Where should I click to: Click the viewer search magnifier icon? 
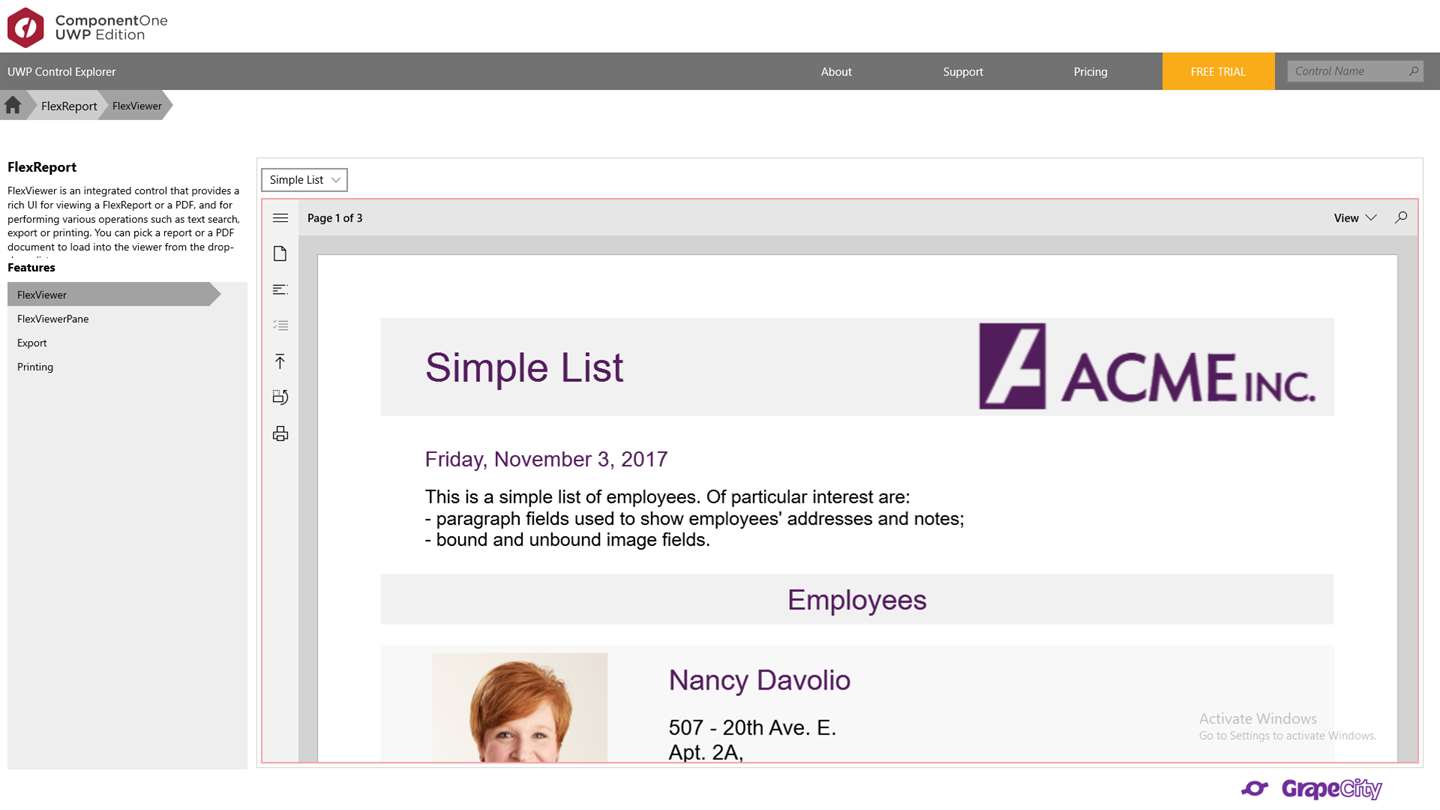[1401, 218]
